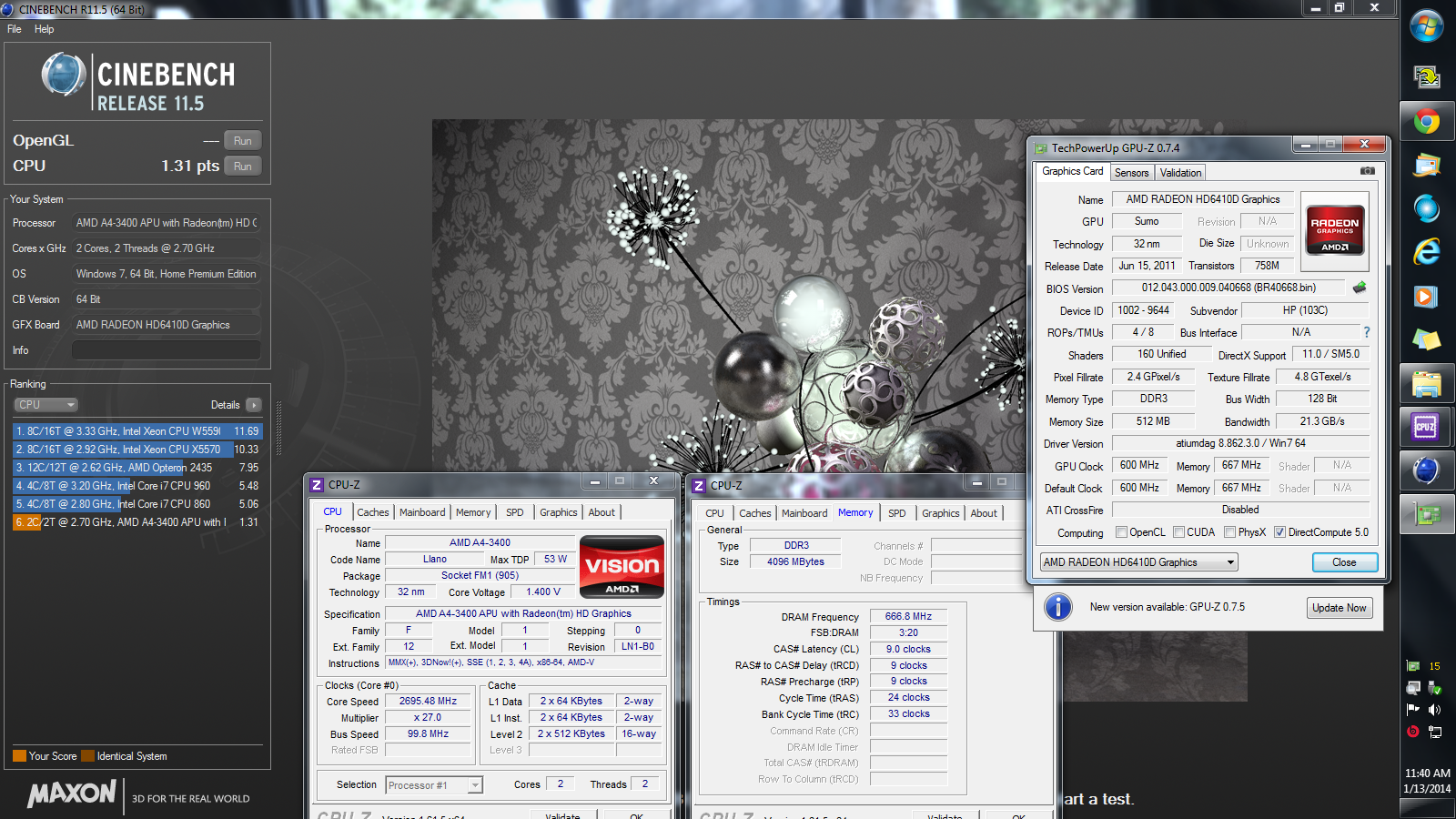Open the CPU ranking type dropdown

(x=45, y=405)
